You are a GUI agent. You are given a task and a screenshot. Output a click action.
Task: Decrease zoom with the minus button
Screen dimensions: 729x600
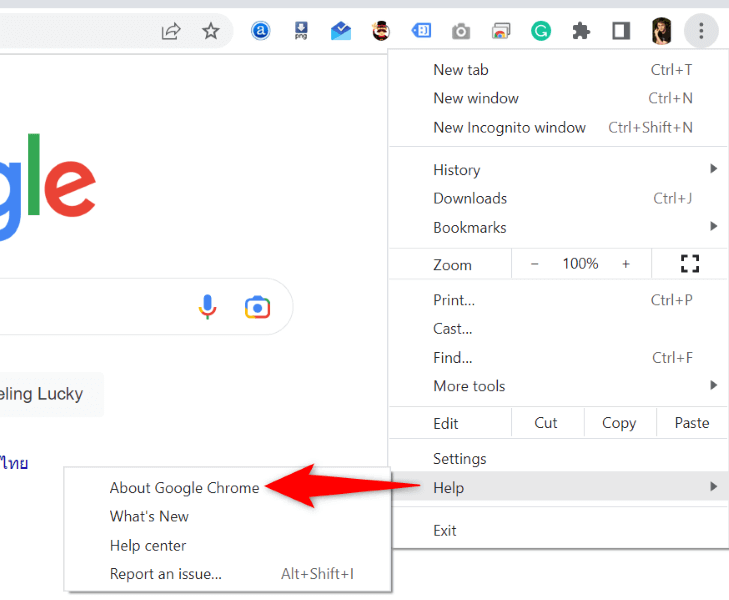click(x=535, y=264)
